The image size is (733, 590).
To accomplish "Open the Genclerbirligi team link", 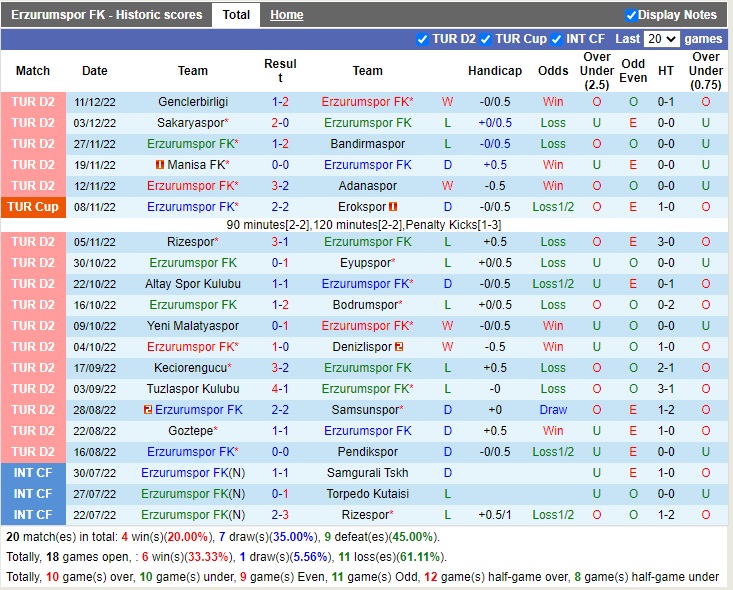I will point(193,102).
